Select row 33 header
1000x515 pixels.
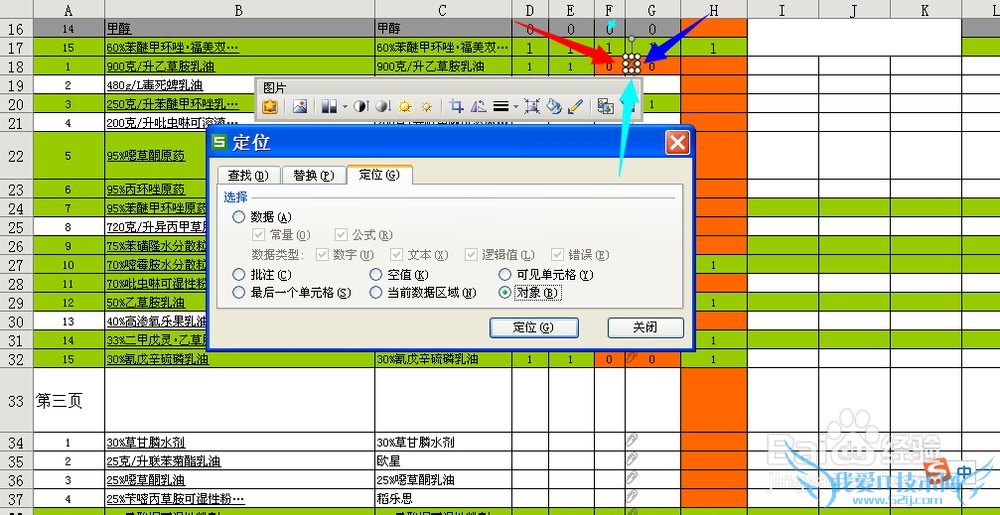click(x=17, y=400)
